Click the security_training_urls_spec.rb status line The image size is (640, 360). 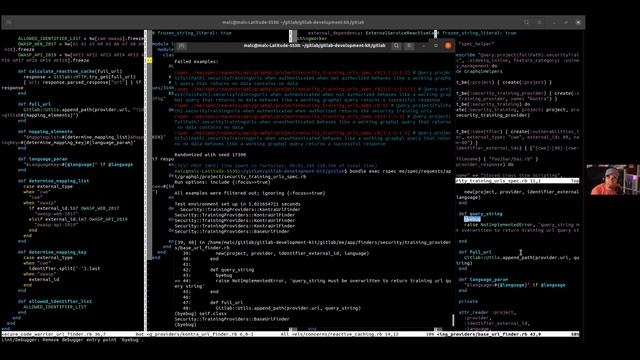(x=517, y=180)
